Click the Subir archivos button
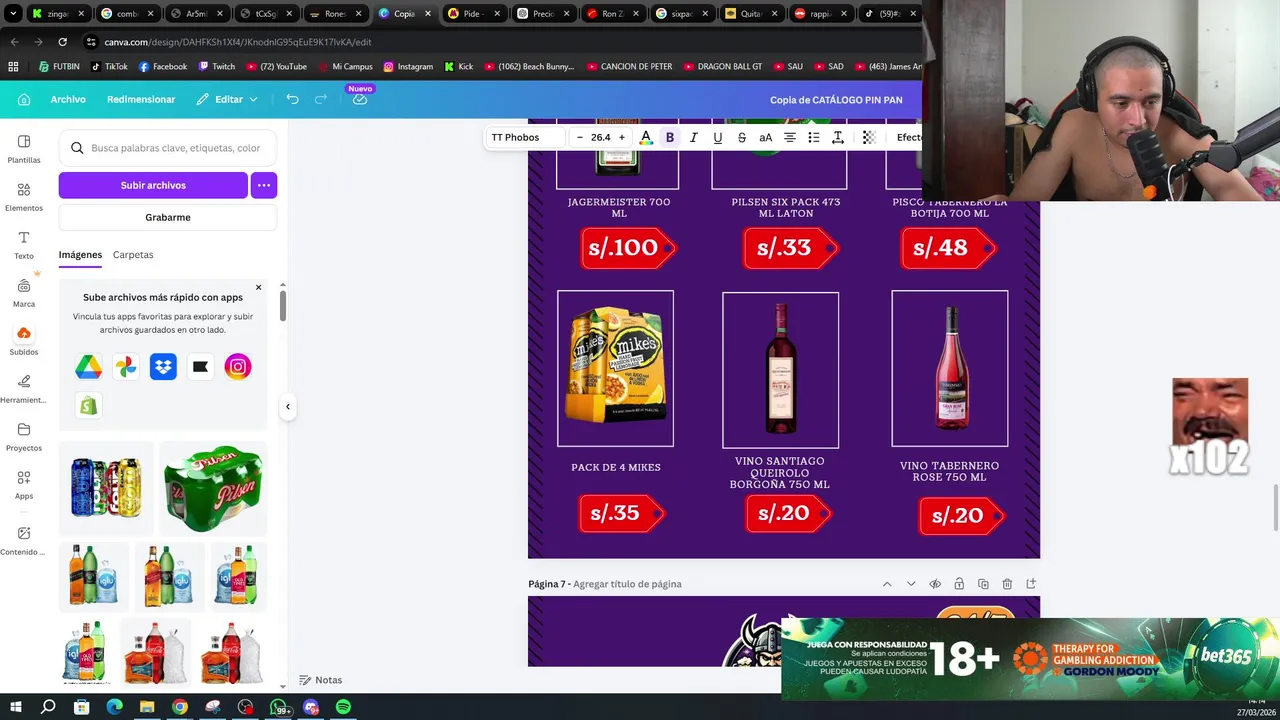Viewport: 1280px width, 720px height. (x=153, y=185)
